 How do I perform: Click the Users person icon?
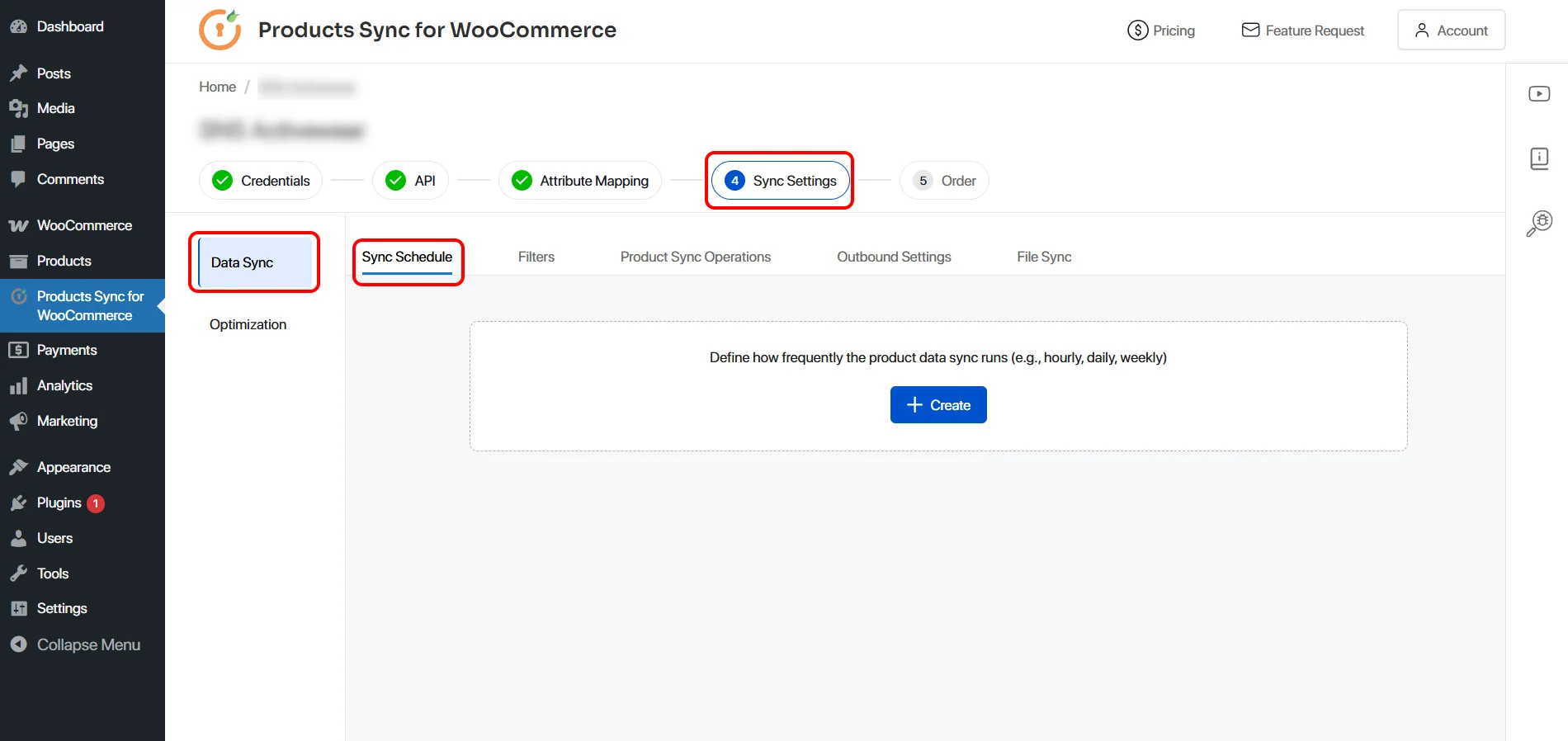tap(18, 538)
